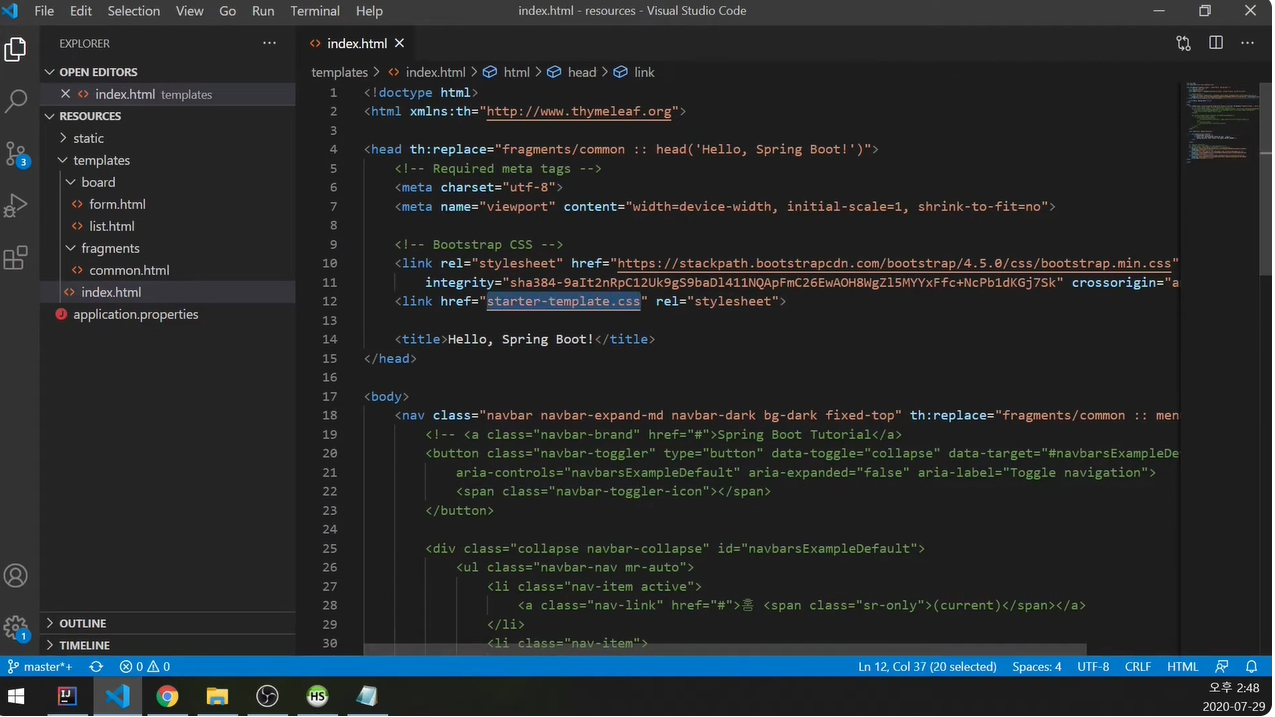
Task: Open Windows Start menu
Action: (x=17, y=696)
